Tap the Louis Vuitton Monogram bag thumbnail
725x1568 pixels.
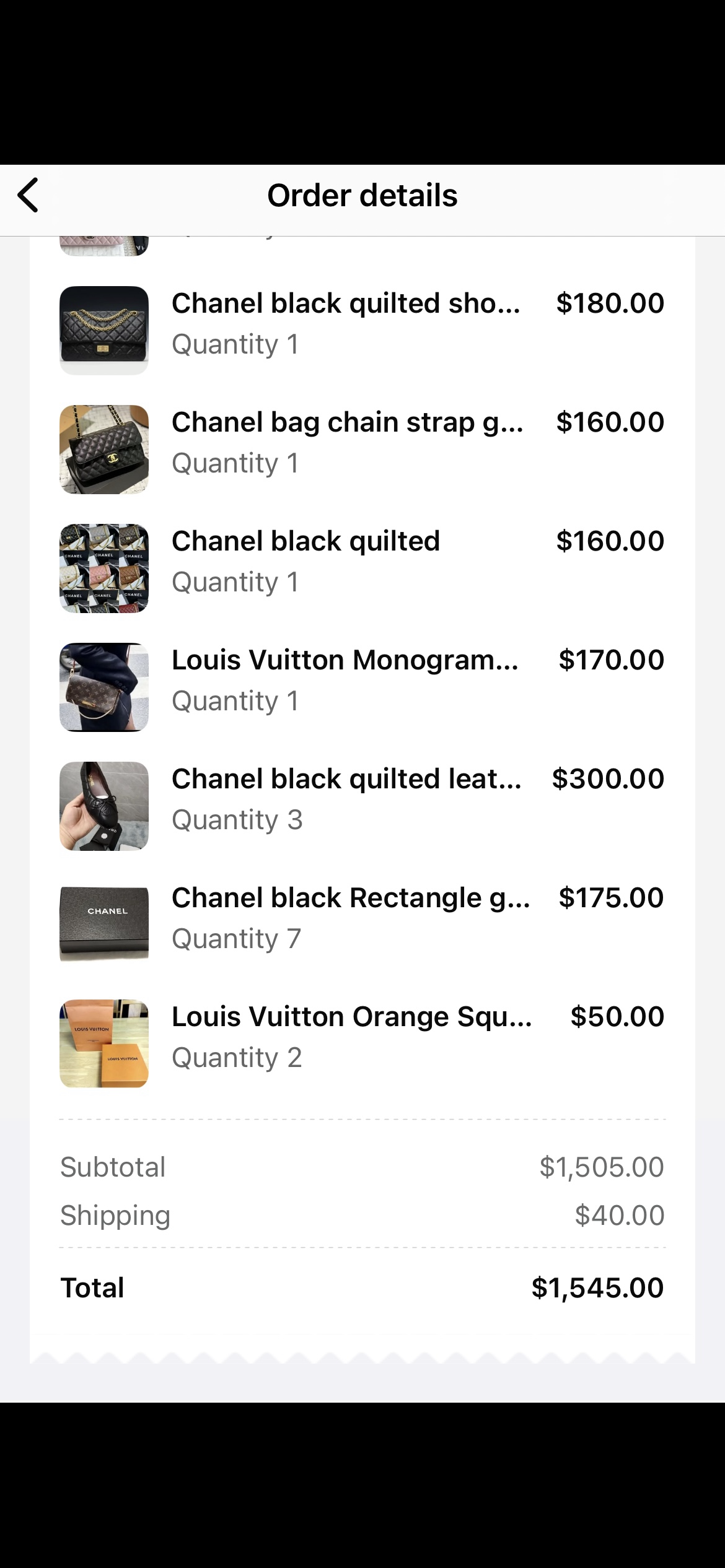[104, 687]
